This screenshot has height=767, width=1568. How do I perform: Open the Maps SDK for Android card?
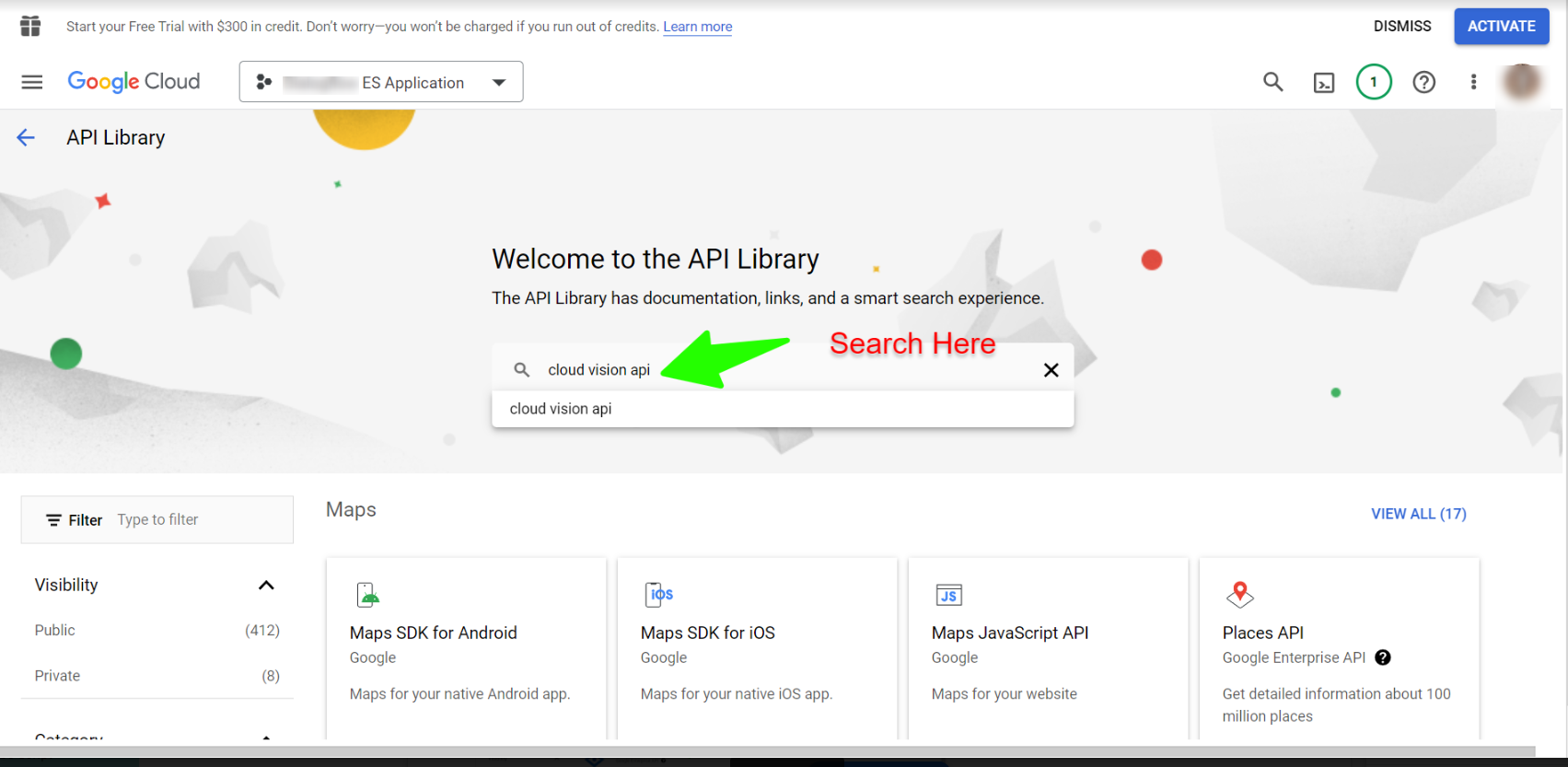(x=466, y=648)
